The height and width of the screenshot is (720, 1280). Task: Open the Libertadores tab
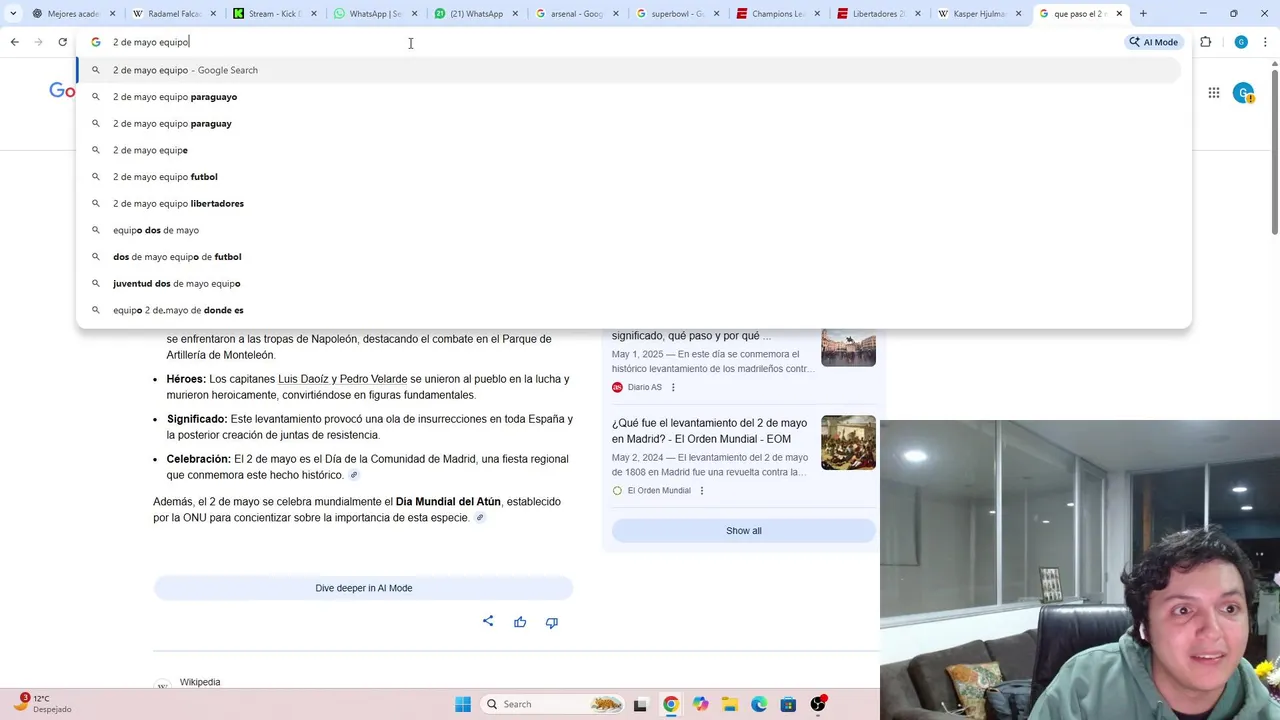coord(879,14)
